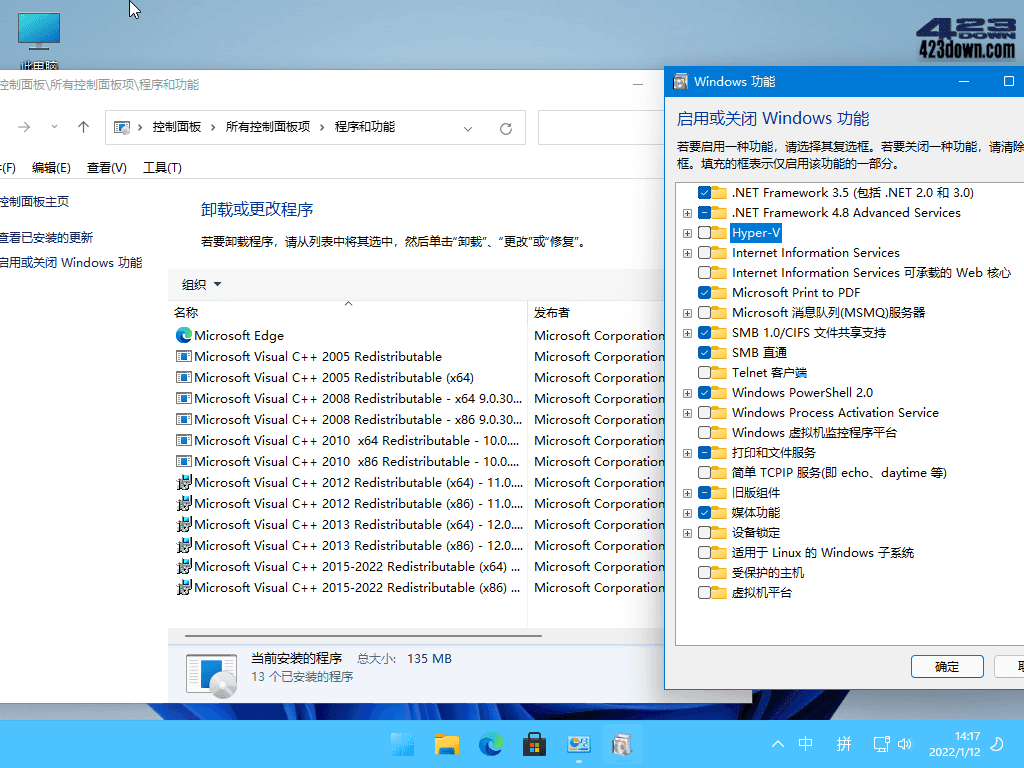Enable Windows Subsystem for Linux checkbox
This screenshot has height=768, width=1024.
tap(704, 552)
